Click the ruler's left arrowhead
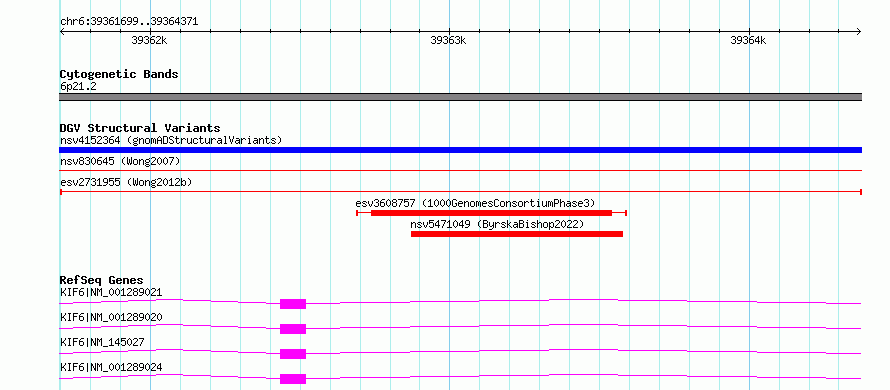The width and height of the screenshot is (890, 390). 62,32
